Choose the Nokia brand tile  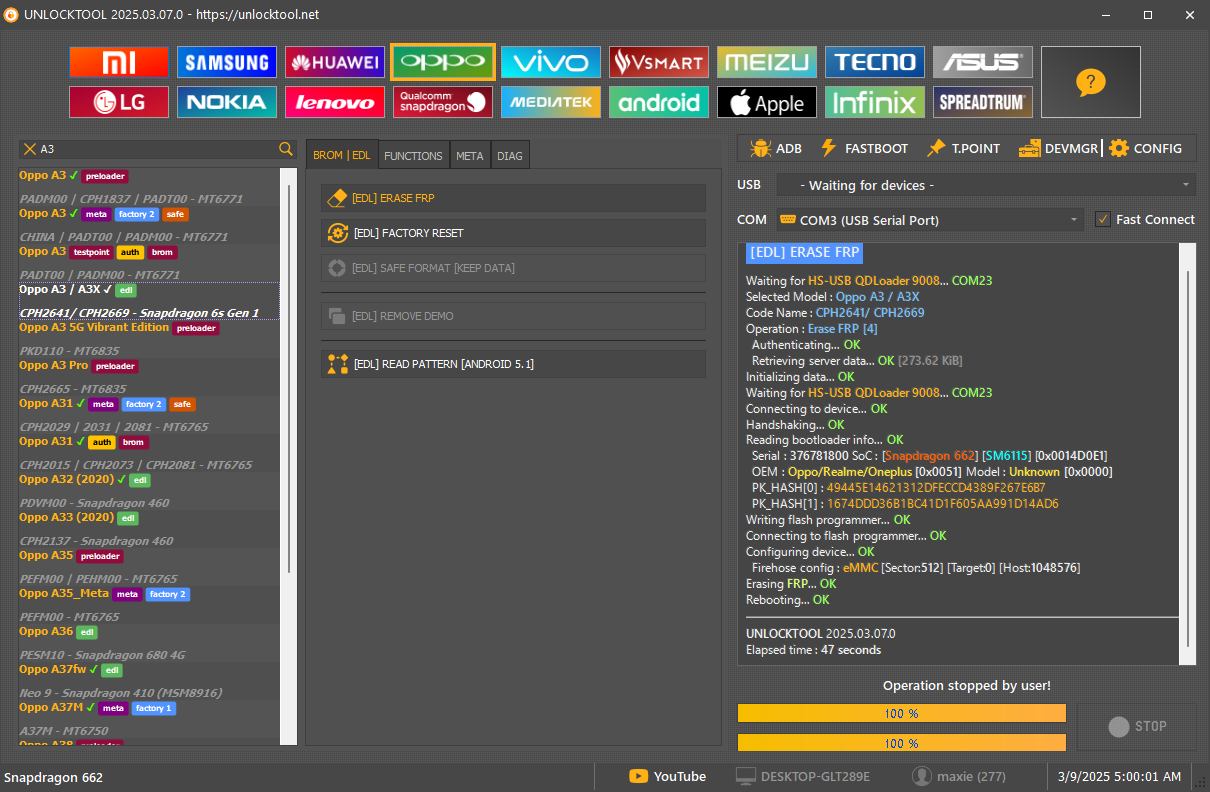point(227,102)
